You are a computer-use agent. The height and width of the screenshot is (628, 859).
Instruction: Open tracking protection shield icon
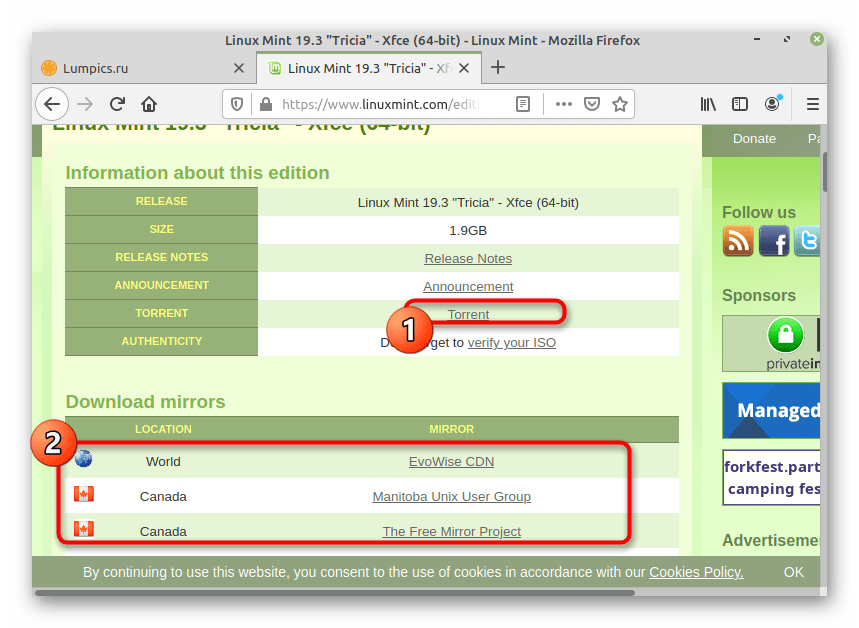237,104
